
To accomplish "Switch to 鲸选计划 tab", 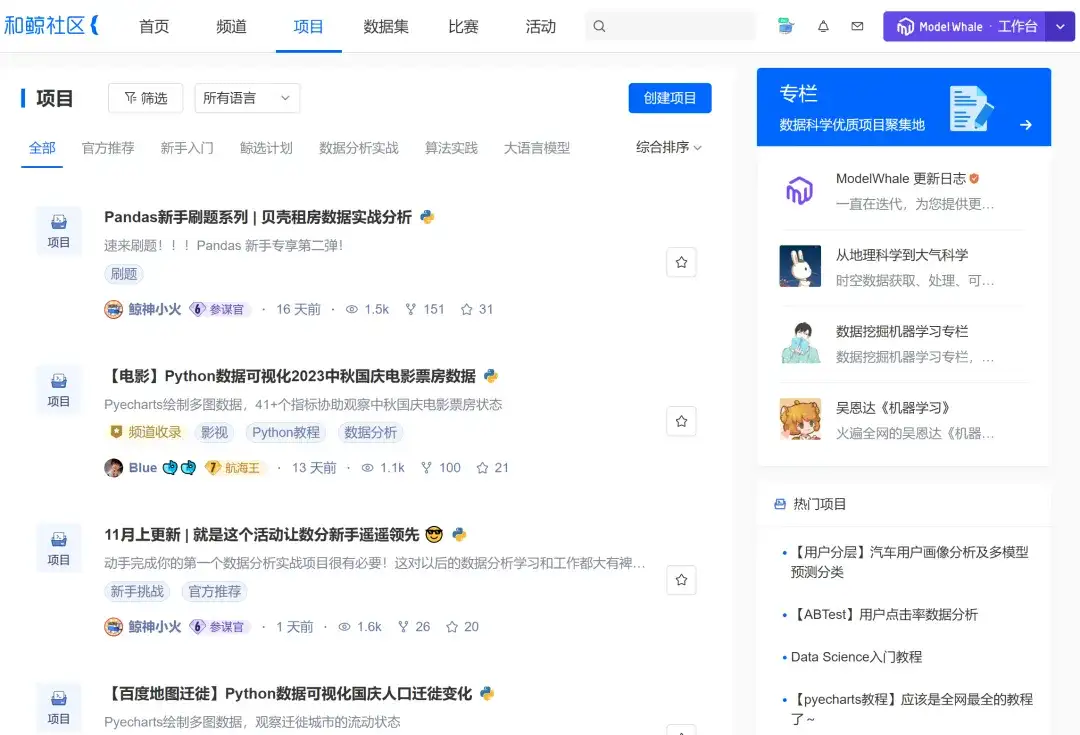I will 266,148.
